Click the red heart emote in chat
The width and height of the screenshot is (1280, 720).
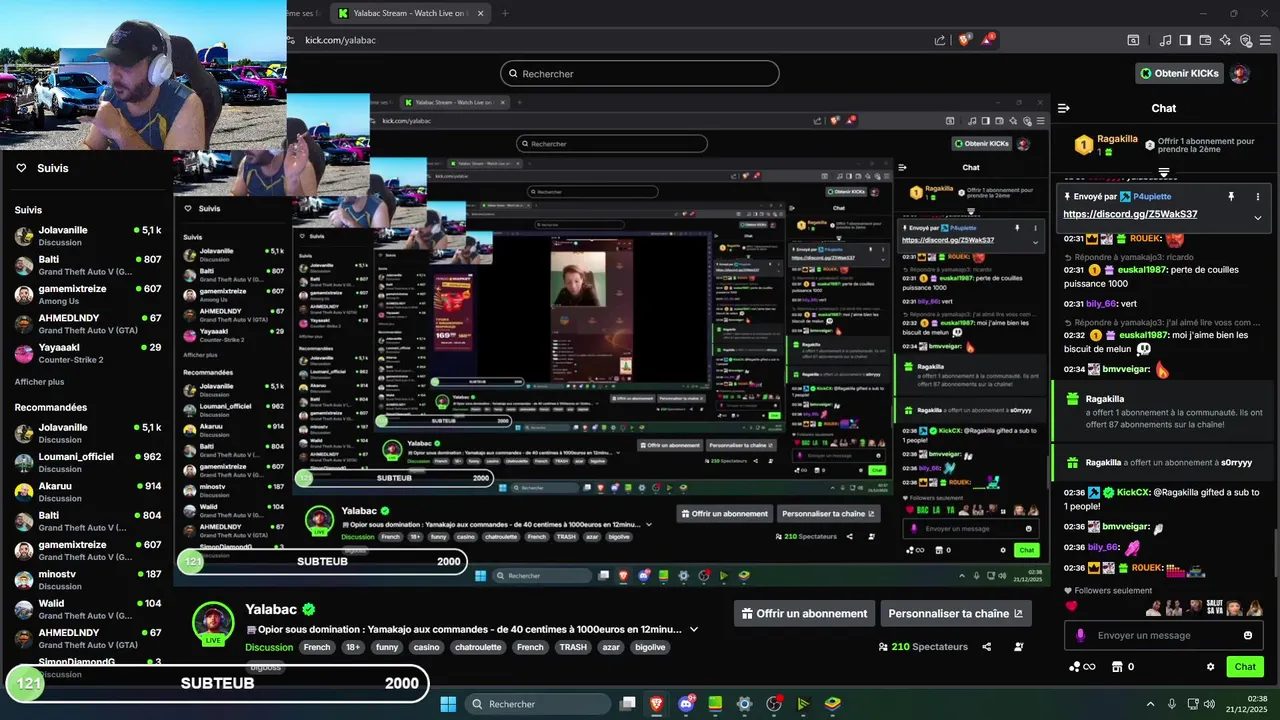tap(1072, 606)
